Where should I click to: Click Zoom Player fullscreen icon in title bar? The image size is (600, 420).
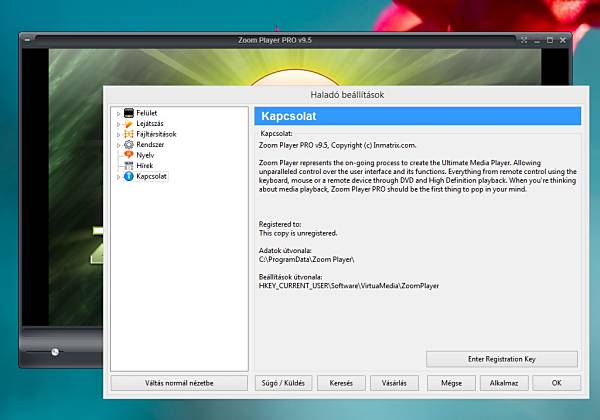[524, 40]
